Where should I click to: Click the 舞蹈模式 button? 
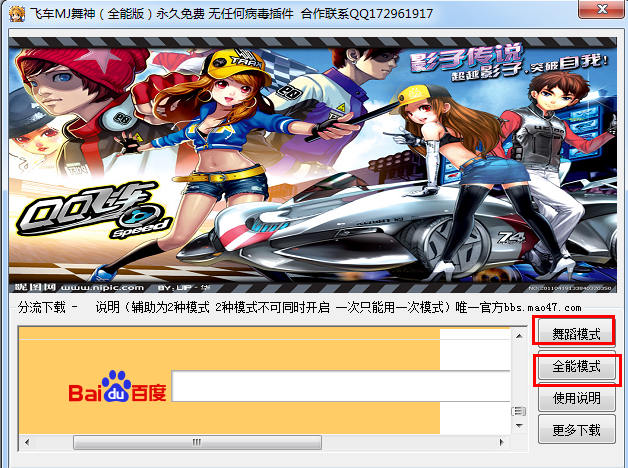coord(576,333)
